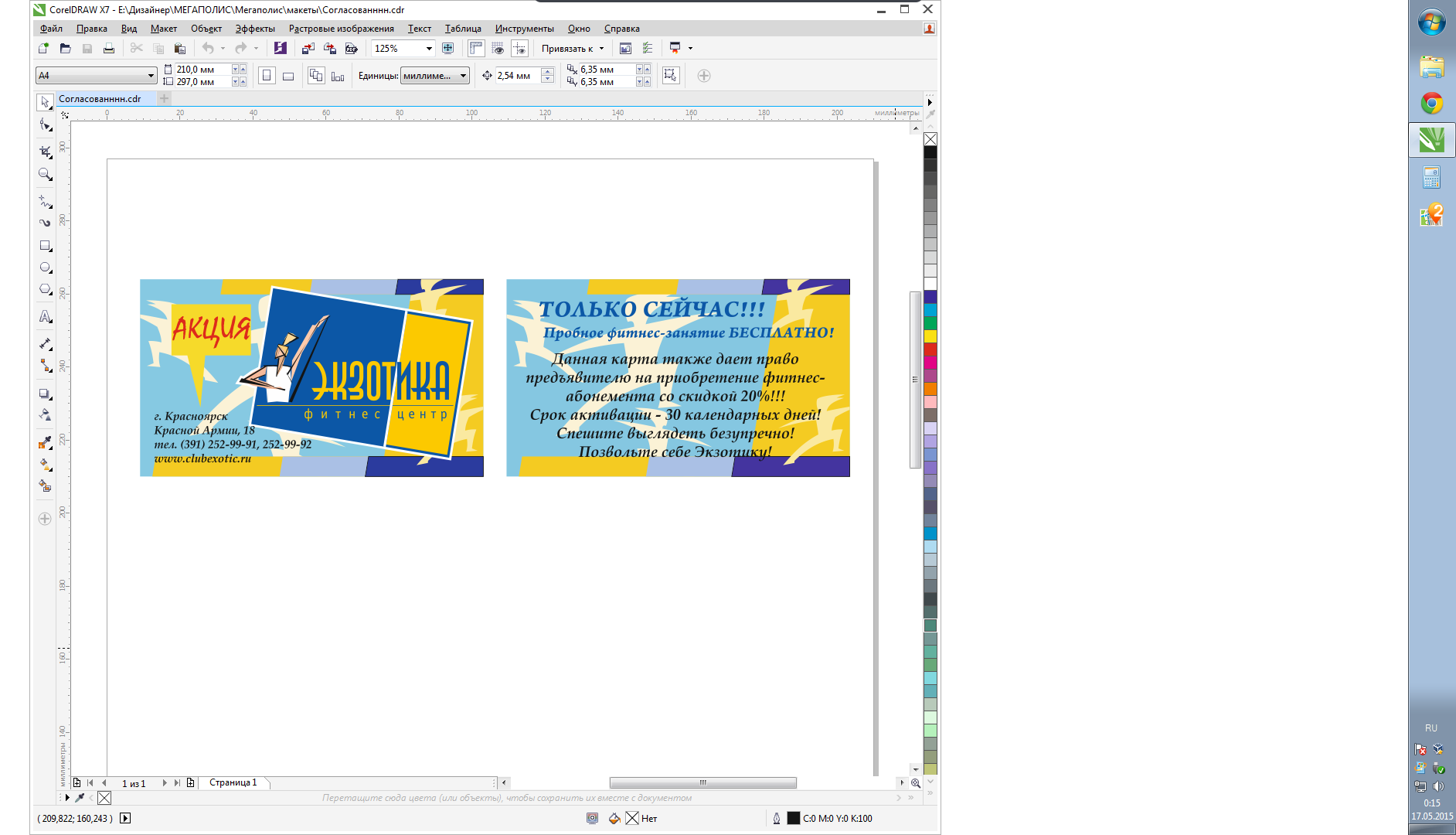
Task: Click the New document icon
Action: (43, 48)
